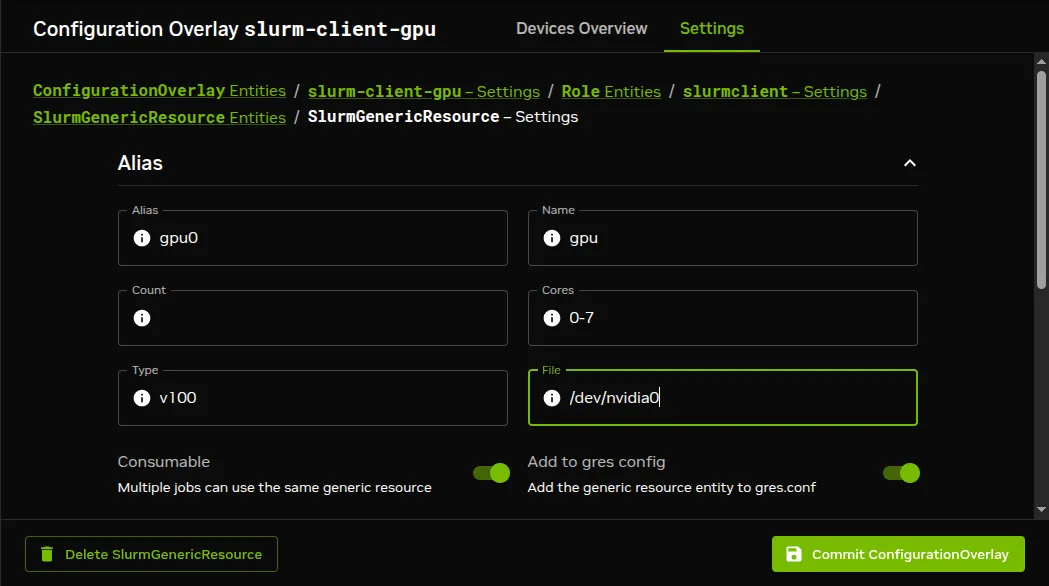
Task: Click the Type input showing v100
Action: point(312,398)
